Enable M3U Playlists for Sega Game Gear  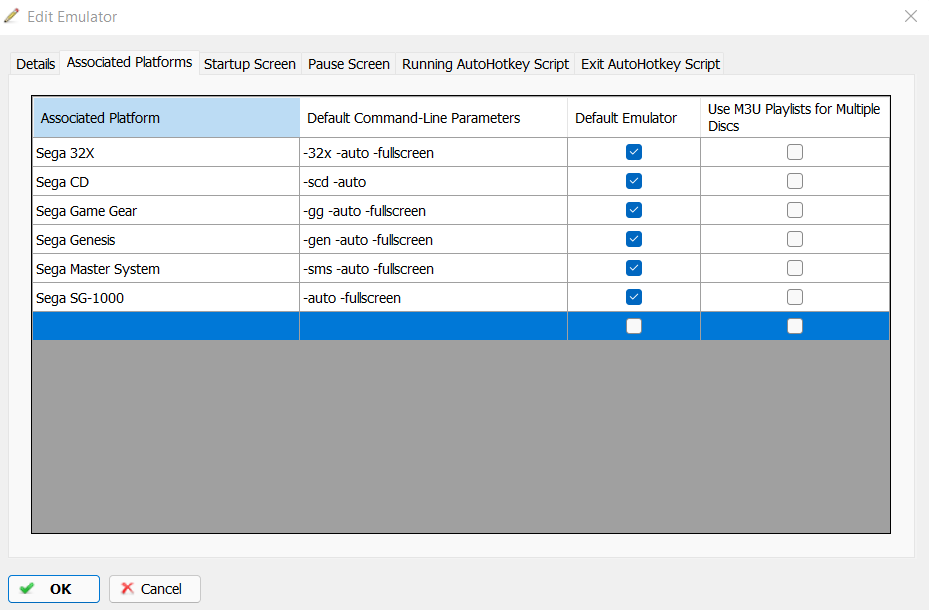coord(795,210)
